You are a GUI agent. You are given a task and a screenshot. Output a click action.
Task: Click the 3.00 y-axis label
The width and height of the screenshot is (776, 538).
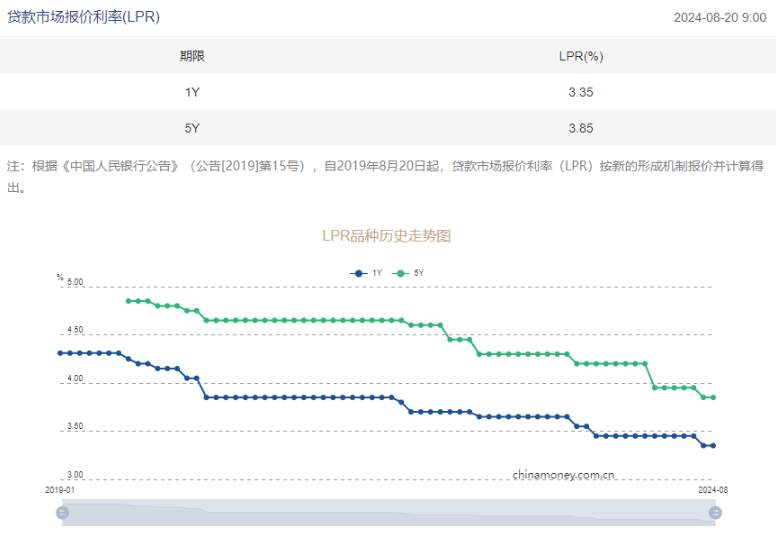[75, 475]
